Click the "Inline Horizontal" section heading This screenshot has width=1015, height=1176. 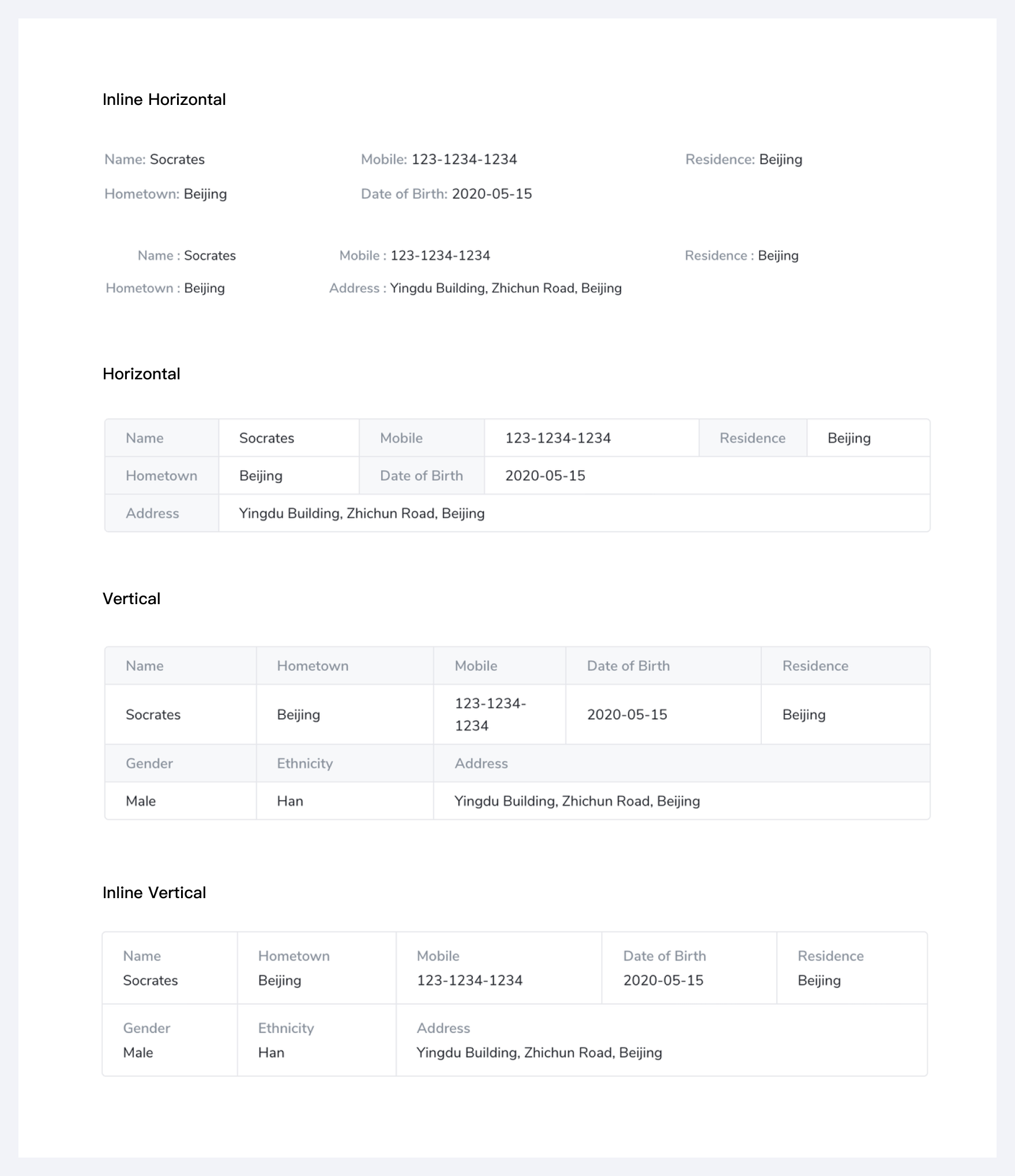(x=164, y=100)
